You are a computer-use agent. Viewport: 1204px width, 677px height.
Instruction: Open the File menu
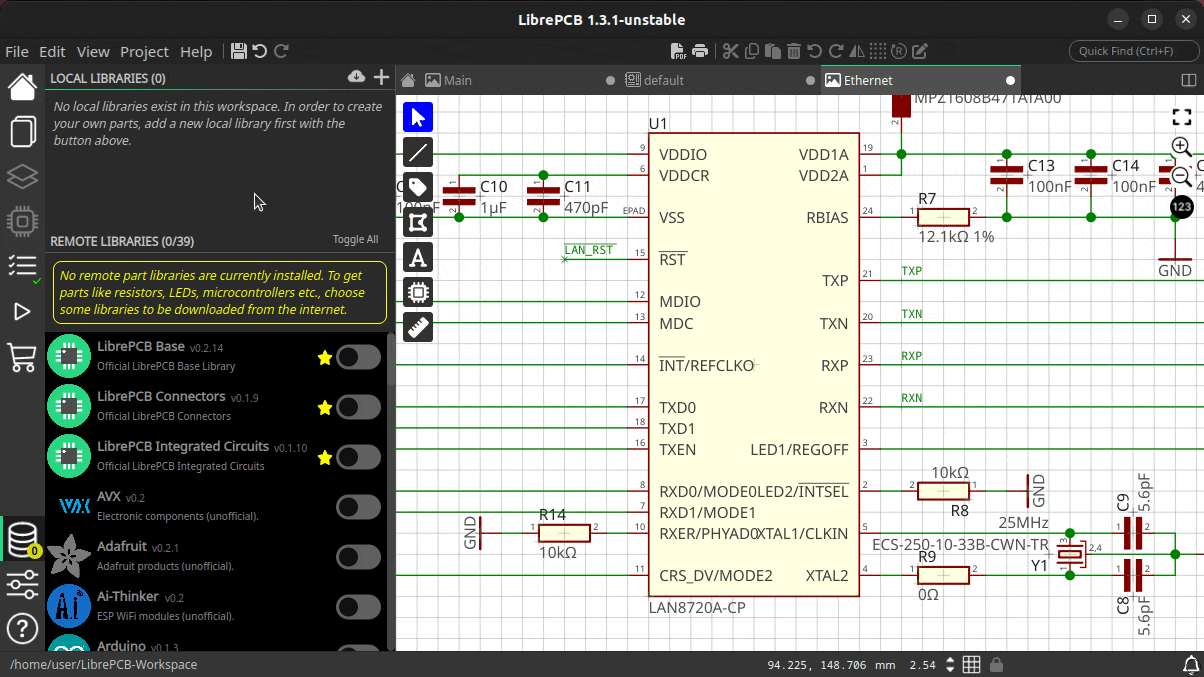pos(16,52)
